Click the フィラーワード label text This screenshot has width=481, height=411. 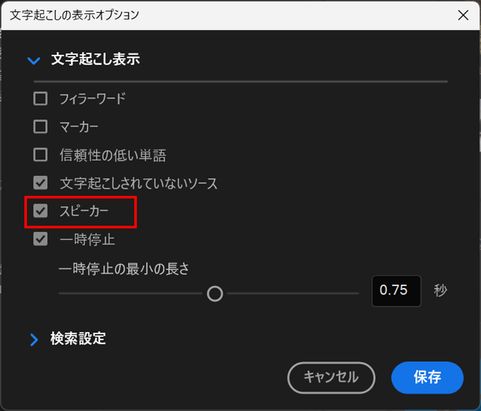(x=92, y=99)
